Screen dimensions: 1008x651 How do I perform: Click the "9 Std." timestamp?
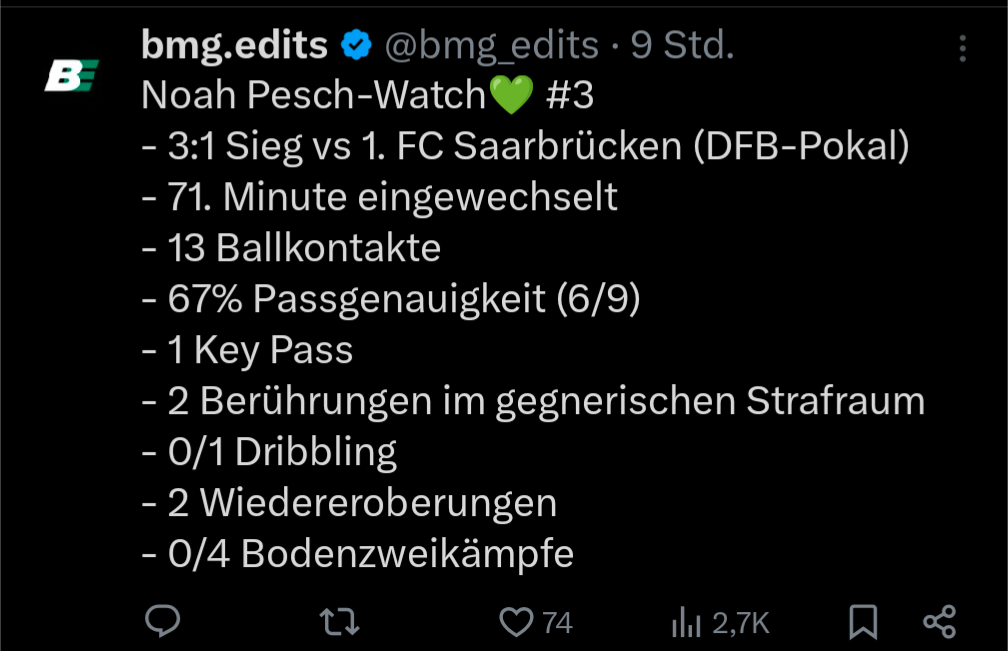click(682, 45)
